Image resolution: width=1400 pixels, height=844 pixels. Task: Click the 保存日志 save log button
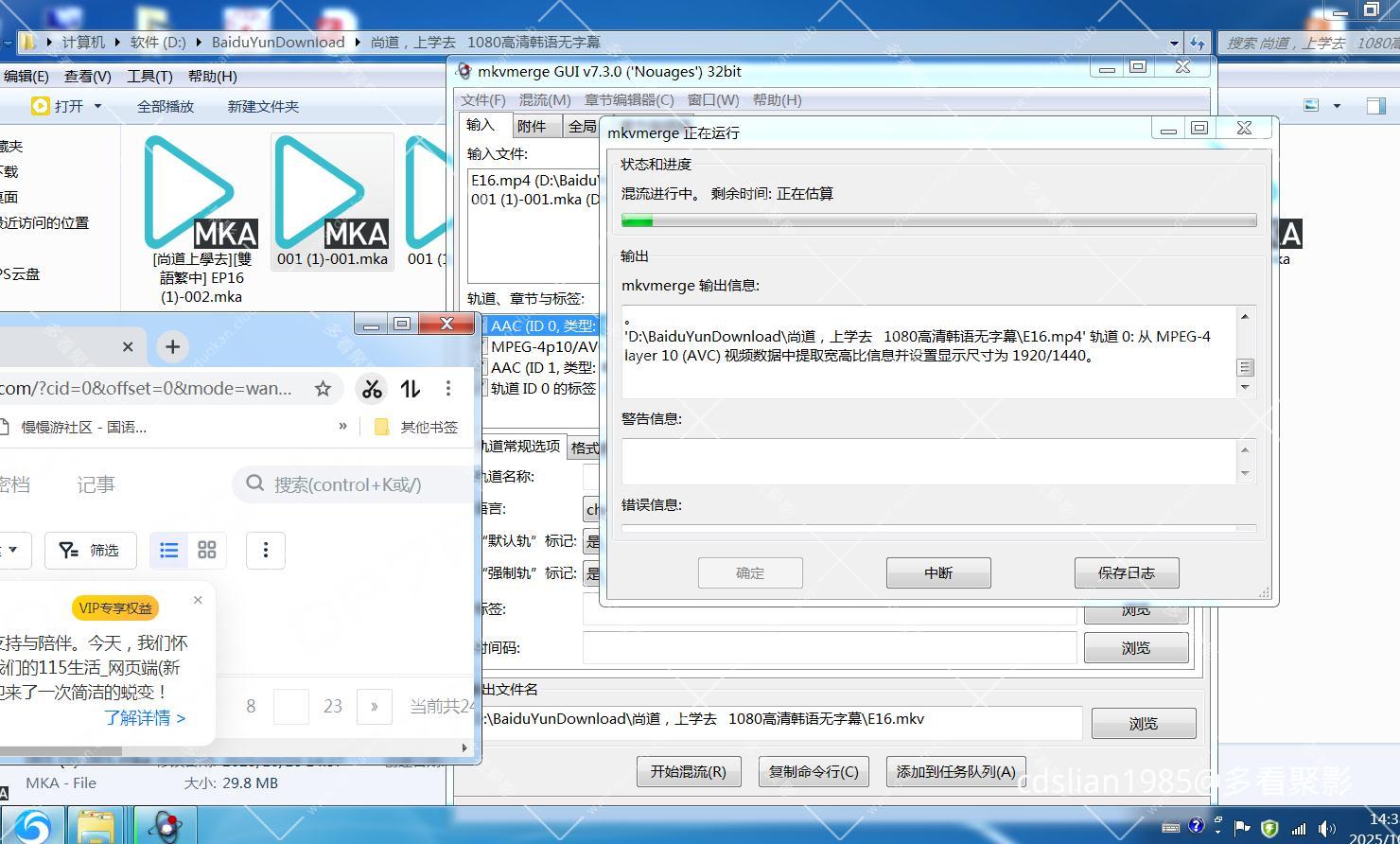(1126, 572)
